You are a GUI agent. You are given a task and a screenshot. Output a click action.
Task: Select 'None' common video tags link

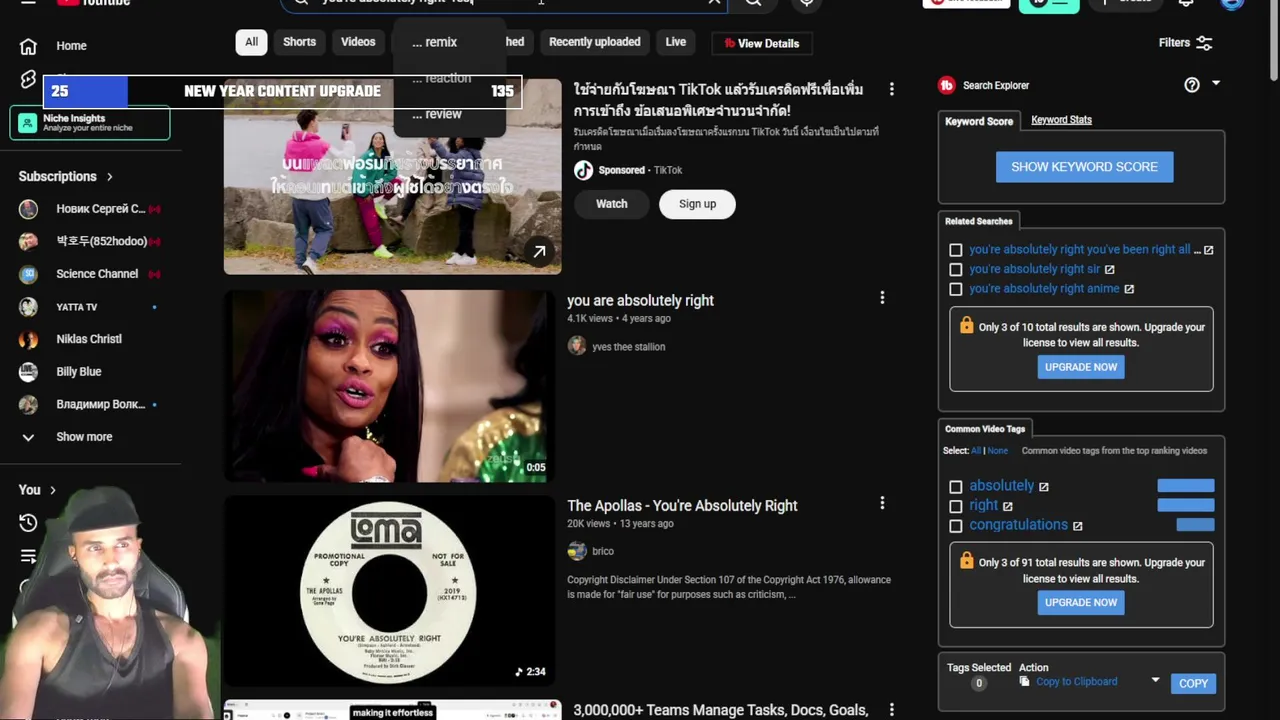click(998, 451)
